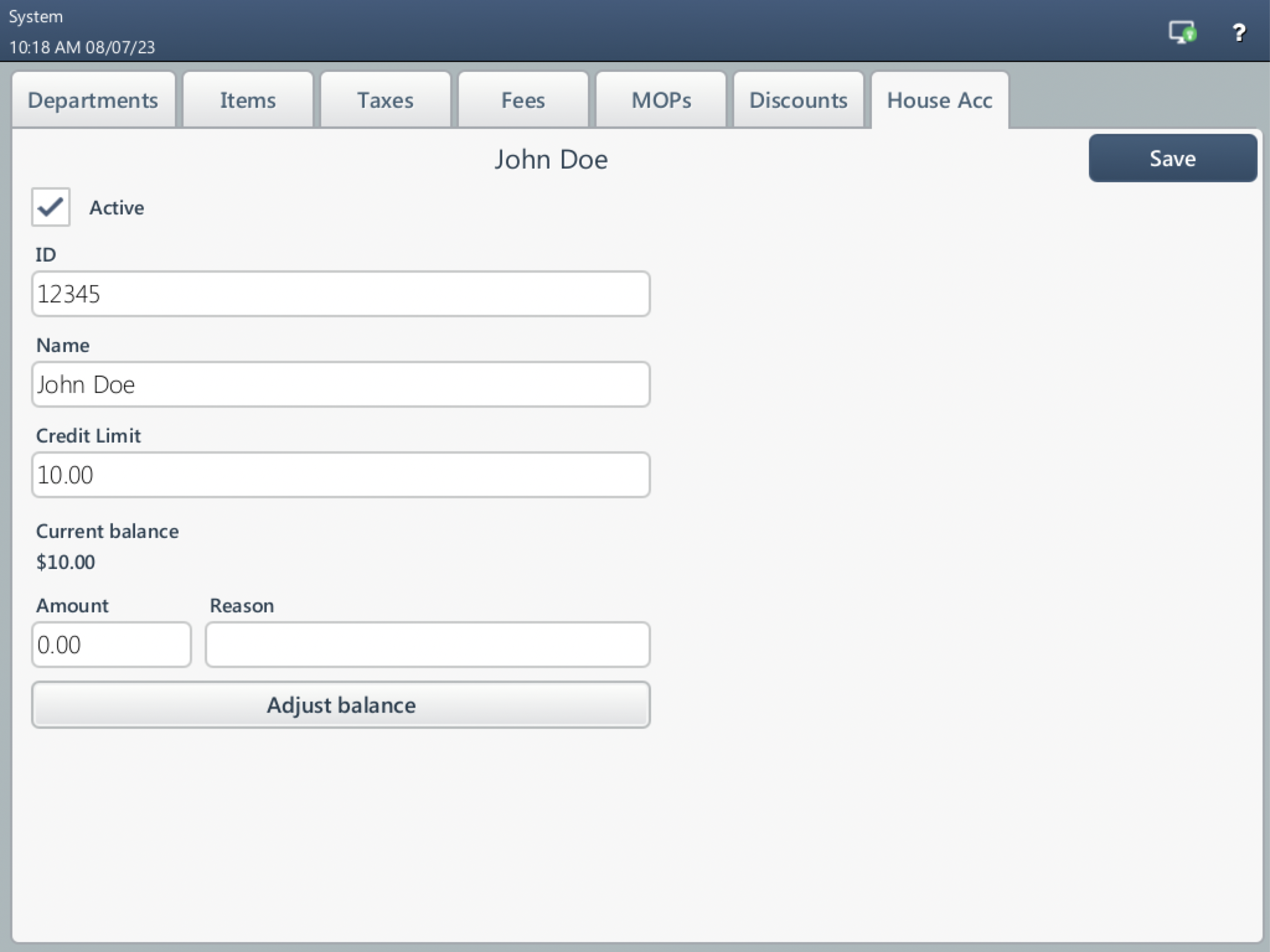Click the screen-sharing status icon in title bar
Viewport: 1270px width, 952px height.
pyautogui.click(x=1180, y=32)
